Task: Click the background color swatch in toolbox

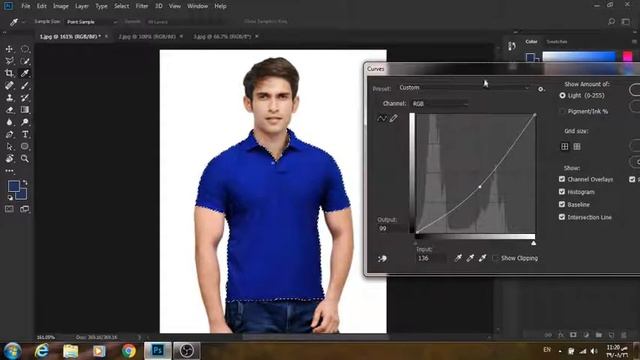Action: (23, 195)
